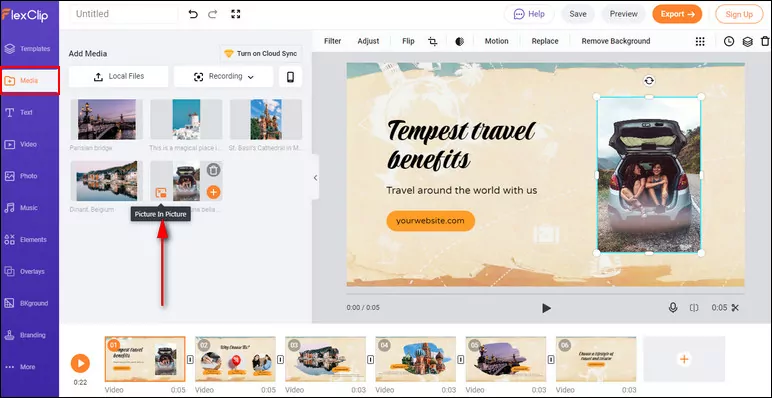Click the yourwebsite.com button on canvas
The image size is (772, 398).
(430, 221)
